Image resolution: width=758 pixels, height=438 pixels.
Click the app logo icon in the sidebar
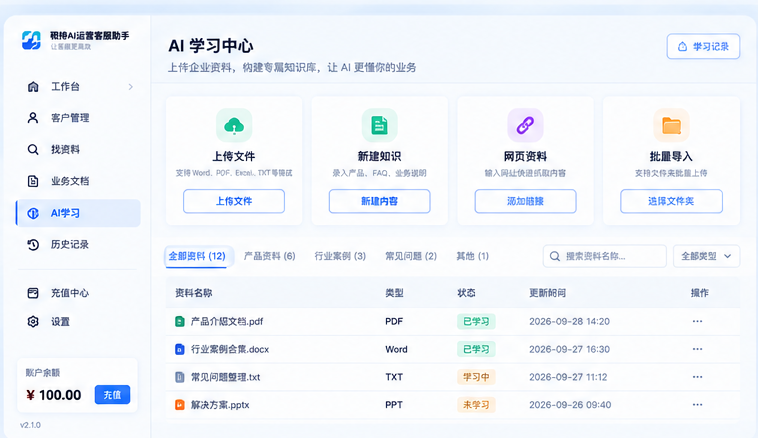point(31,40)
